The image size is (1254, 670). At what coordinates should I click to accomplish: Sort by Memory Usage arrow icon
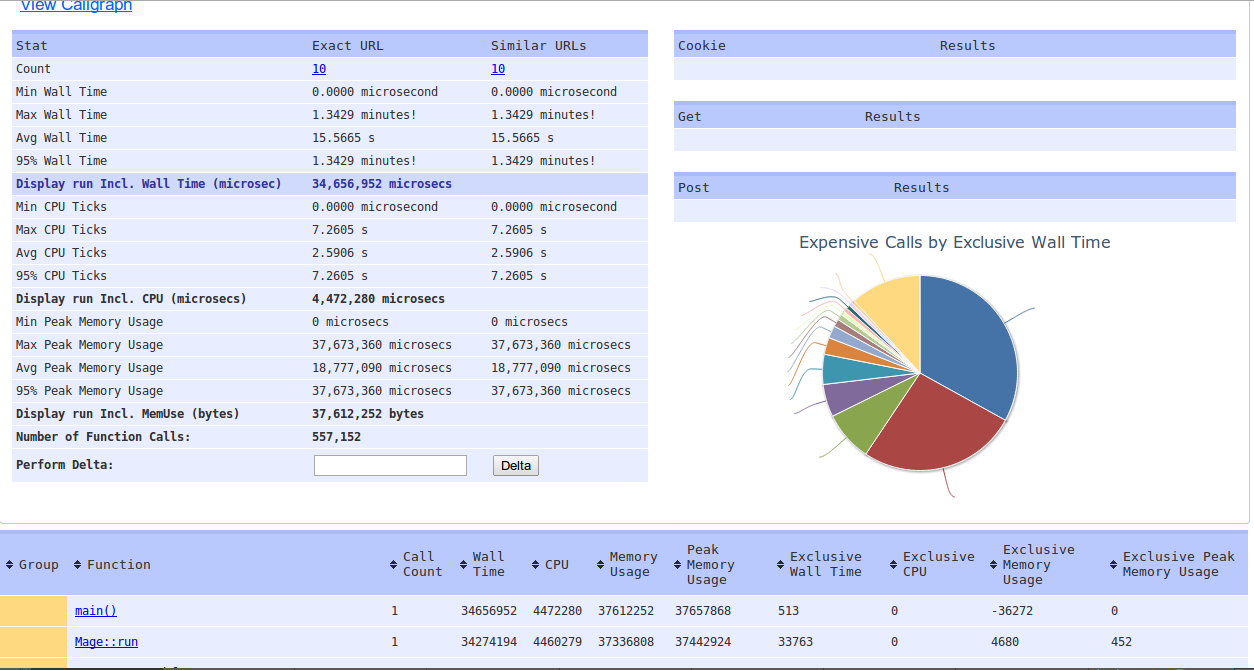[x=601, y=565]
